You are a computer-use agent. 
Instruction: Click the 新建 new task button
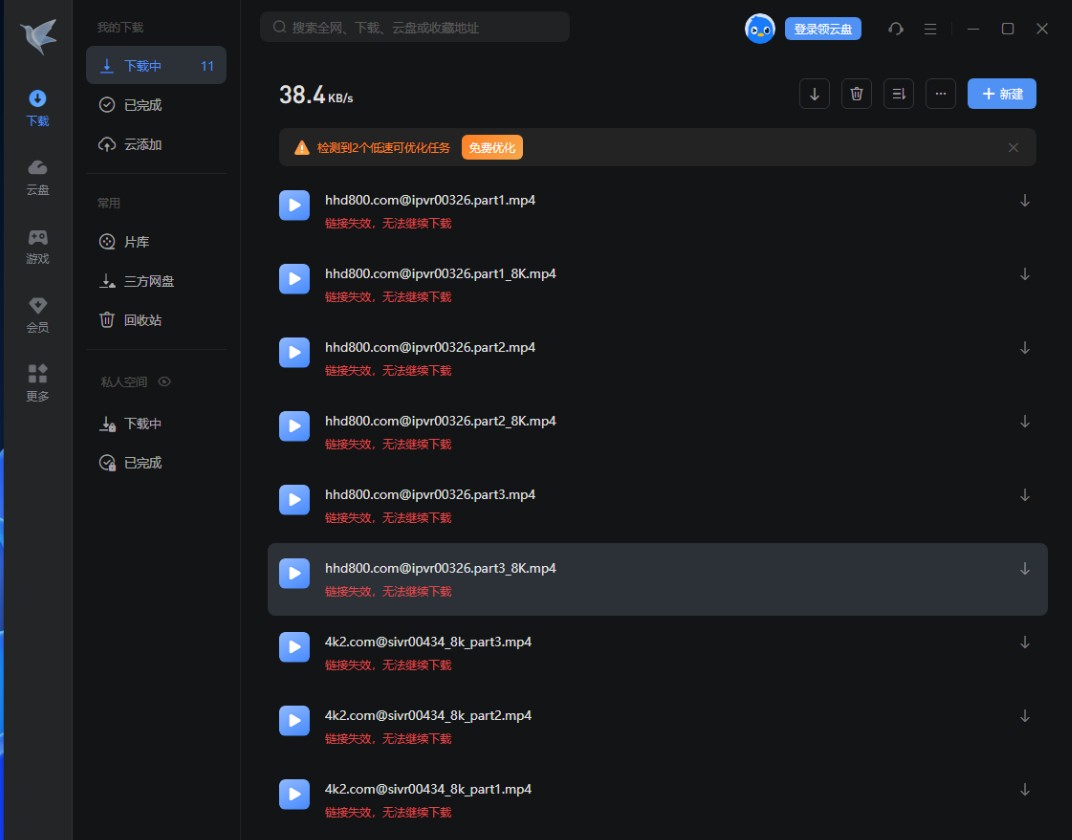[x=1002, y=94]
